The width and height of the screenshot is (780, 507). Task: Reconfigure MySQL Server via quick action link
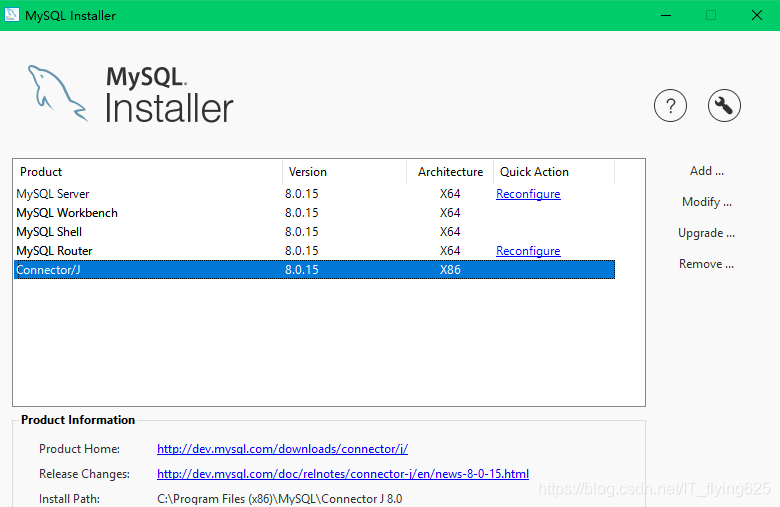(x=528, y=194)
